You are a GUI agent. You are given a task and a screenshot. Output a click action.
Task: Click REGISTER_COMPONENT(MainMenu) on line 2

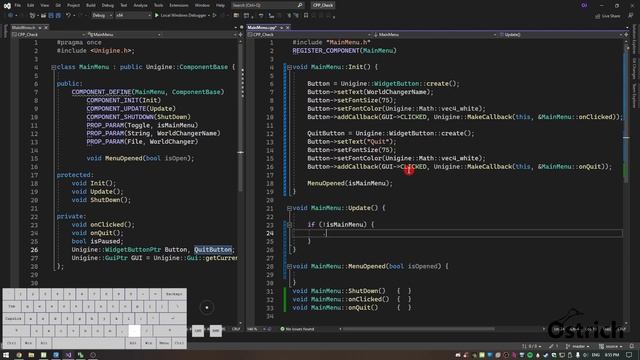[344, 51]
